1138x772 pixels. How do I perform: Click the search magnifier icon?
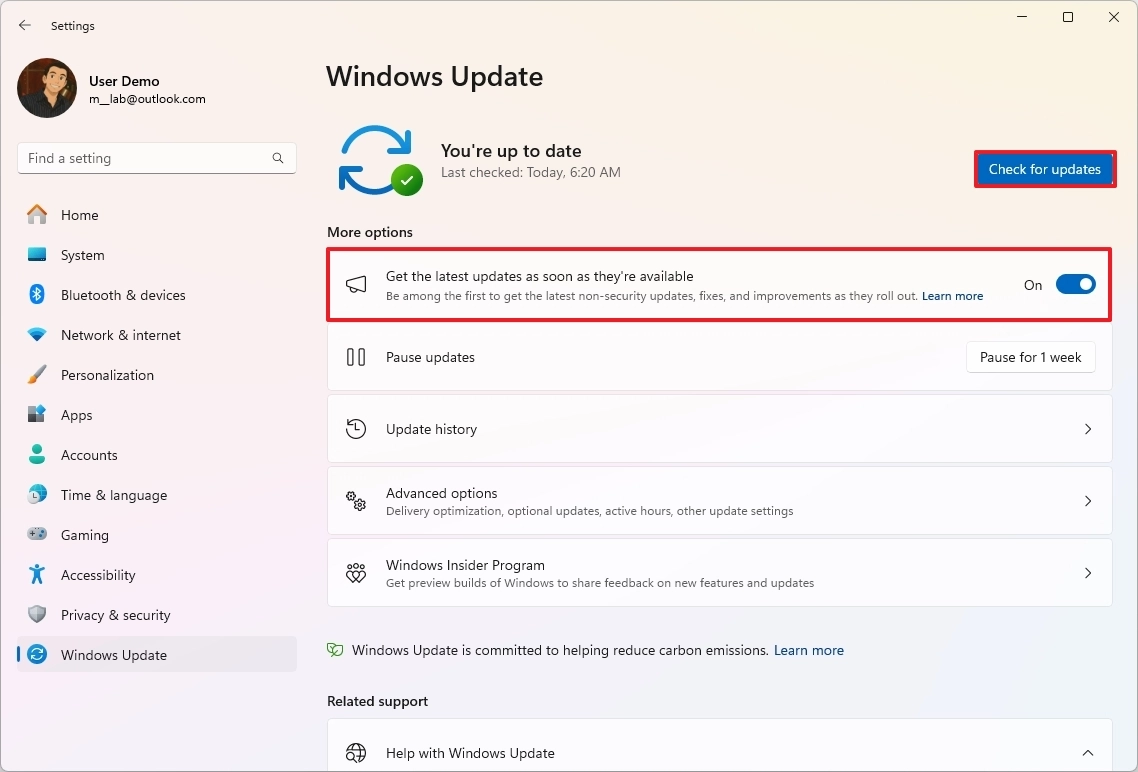point(278,158)
